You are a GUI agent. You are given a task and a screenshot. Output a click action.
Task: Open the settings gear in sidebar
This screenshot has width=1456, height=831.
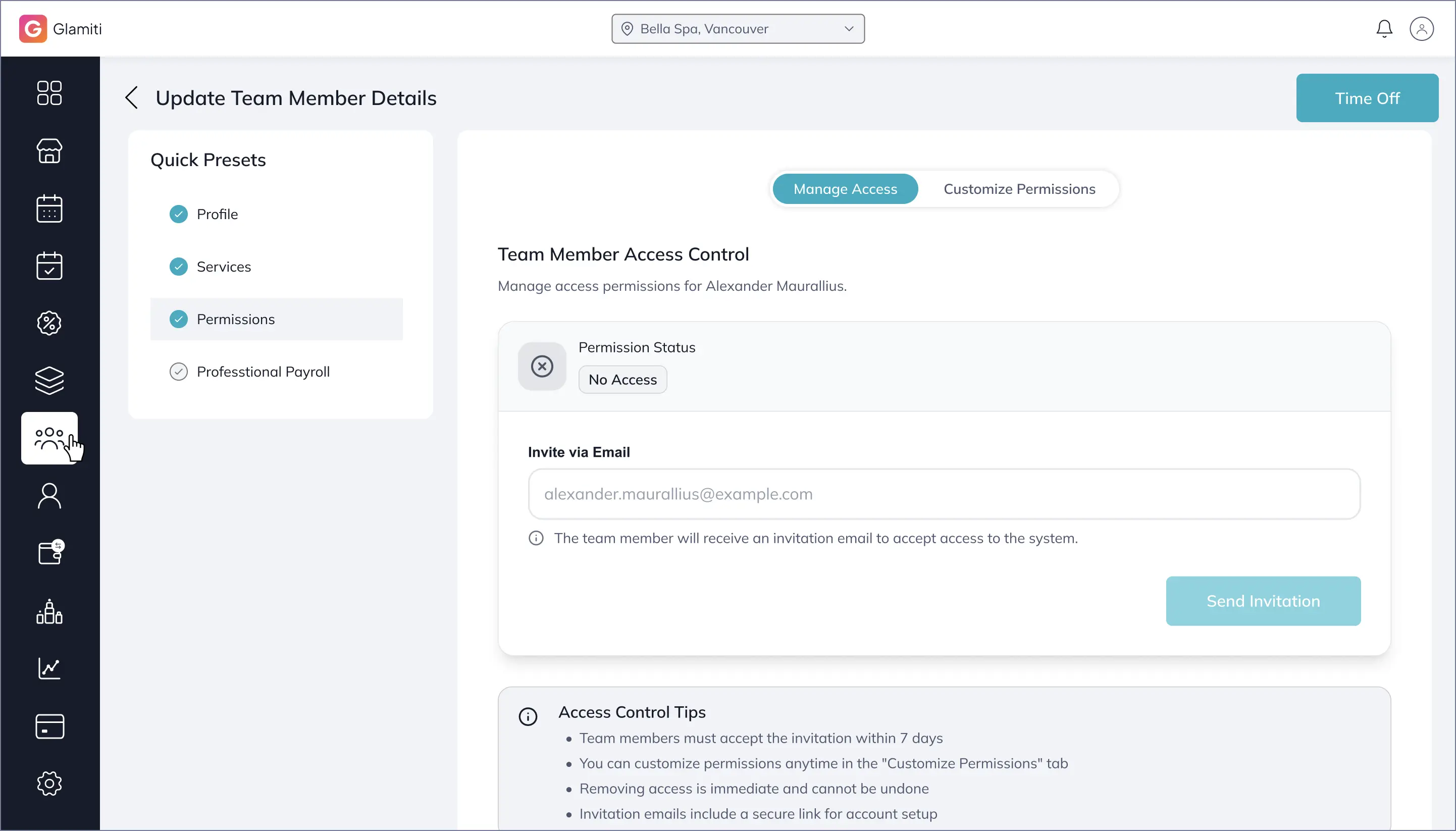coord(49,784)
